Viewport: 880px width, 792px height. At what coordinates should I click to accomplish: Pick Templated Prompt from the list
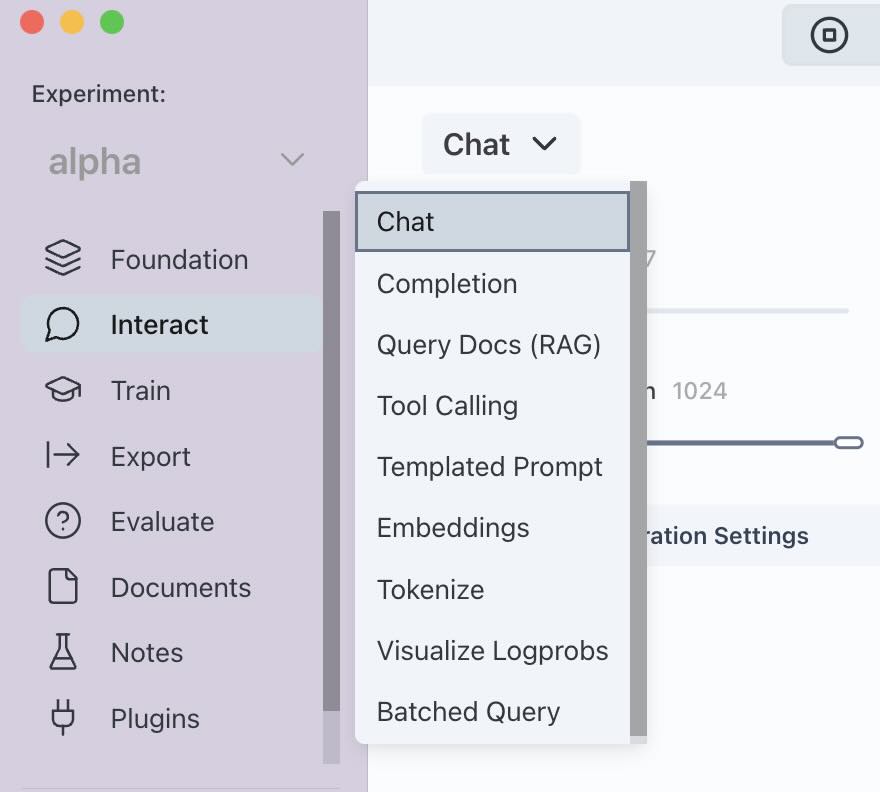[489, 467]
